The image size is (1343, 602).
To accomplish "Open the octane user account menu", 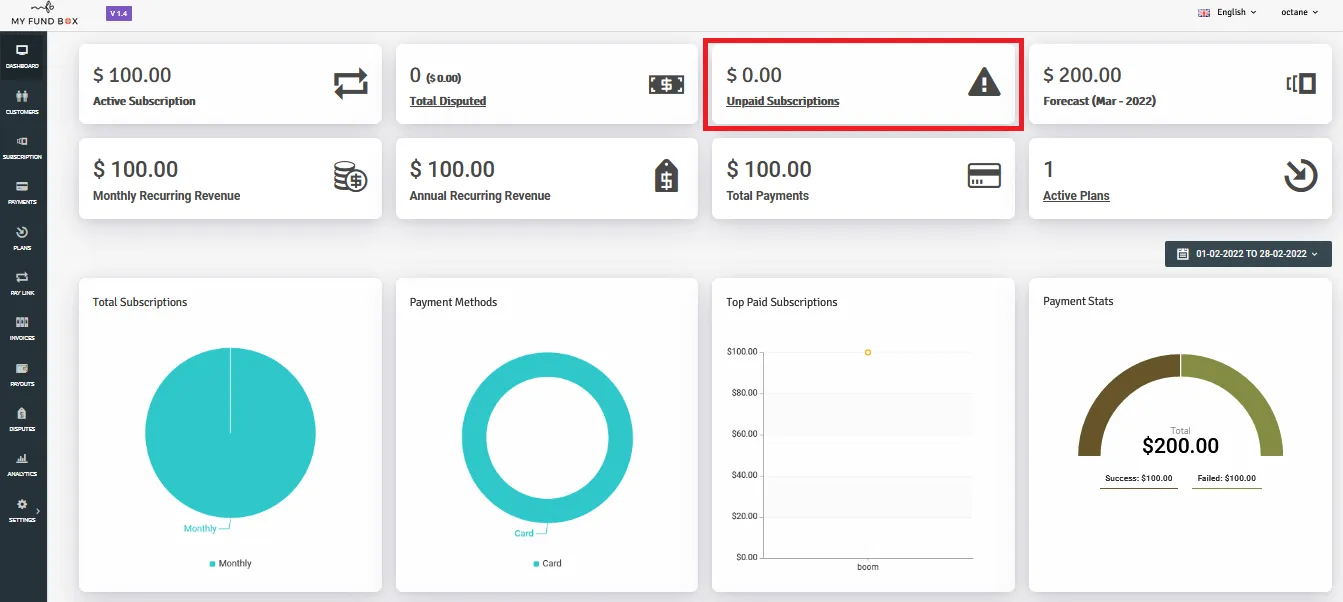I will (1300, 12).
